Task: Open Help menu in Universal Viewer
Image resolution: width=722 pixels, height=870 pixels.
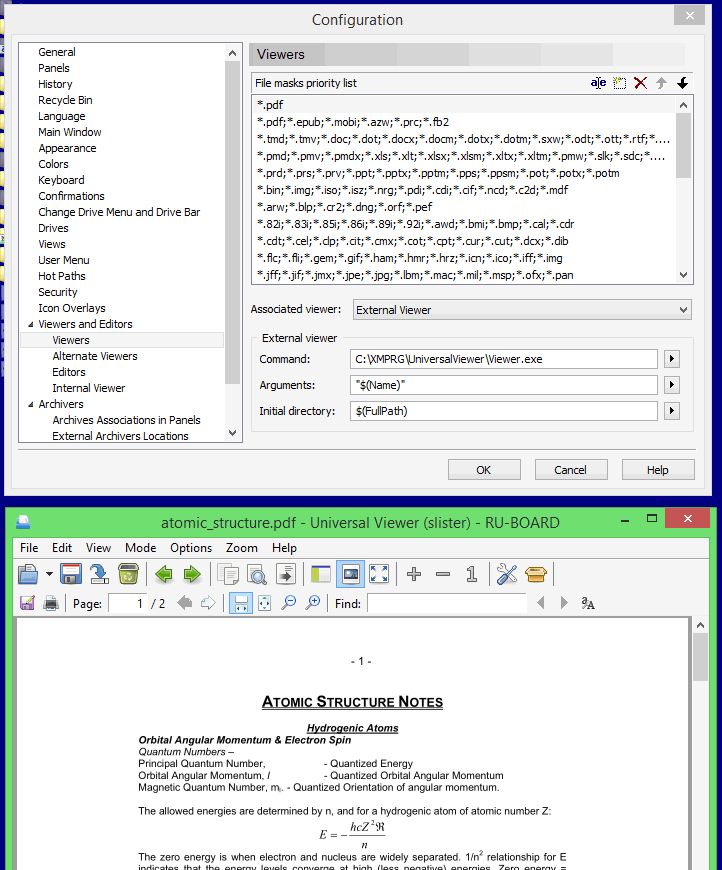Action: coord(284,548)
